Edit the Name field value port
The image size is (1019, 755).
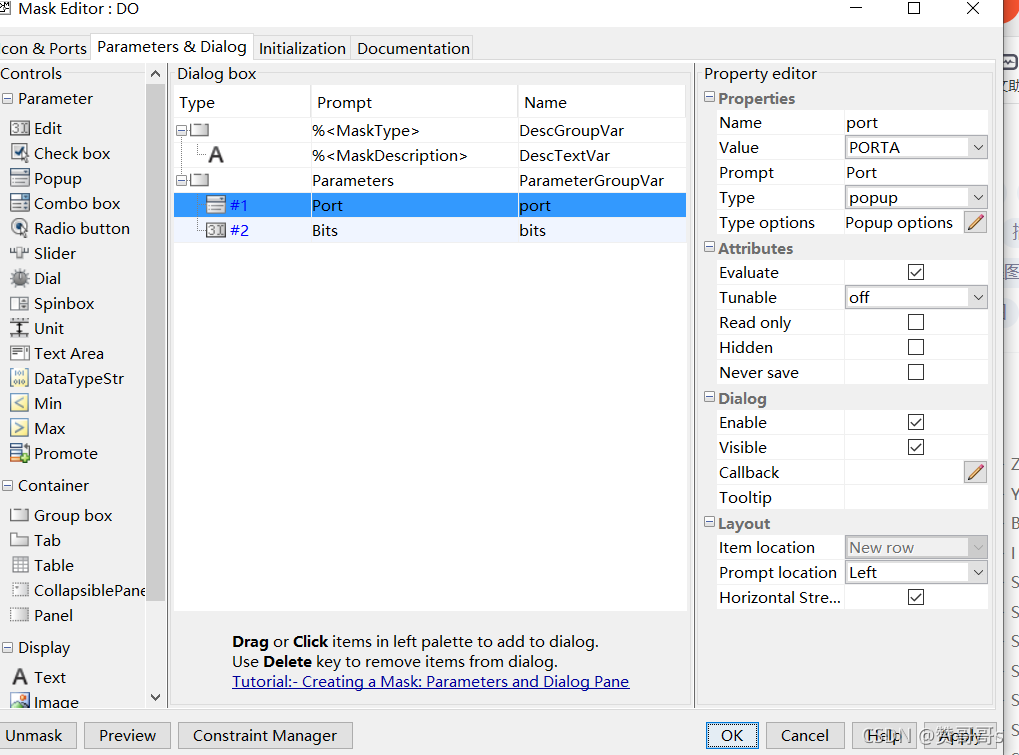(916, 123)
